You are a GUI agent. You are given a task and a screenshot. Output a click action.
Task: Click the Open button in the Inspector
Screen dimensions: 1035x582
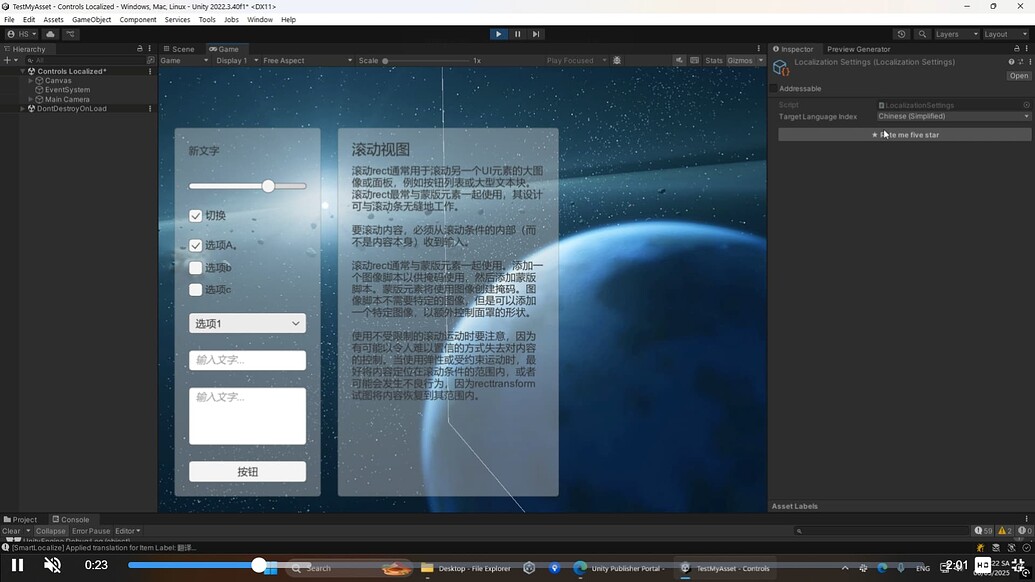coord(1018,75)
